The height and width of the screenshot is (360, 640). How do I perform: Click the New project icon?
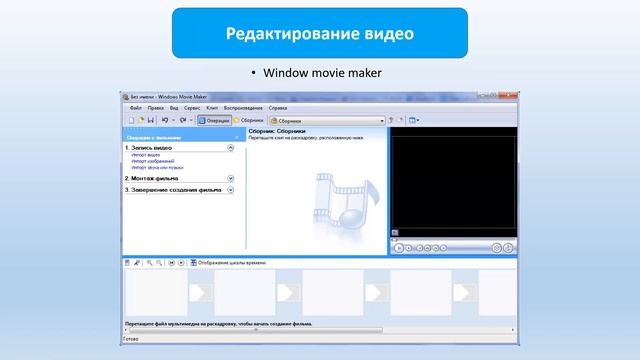[x=131, y=120]
